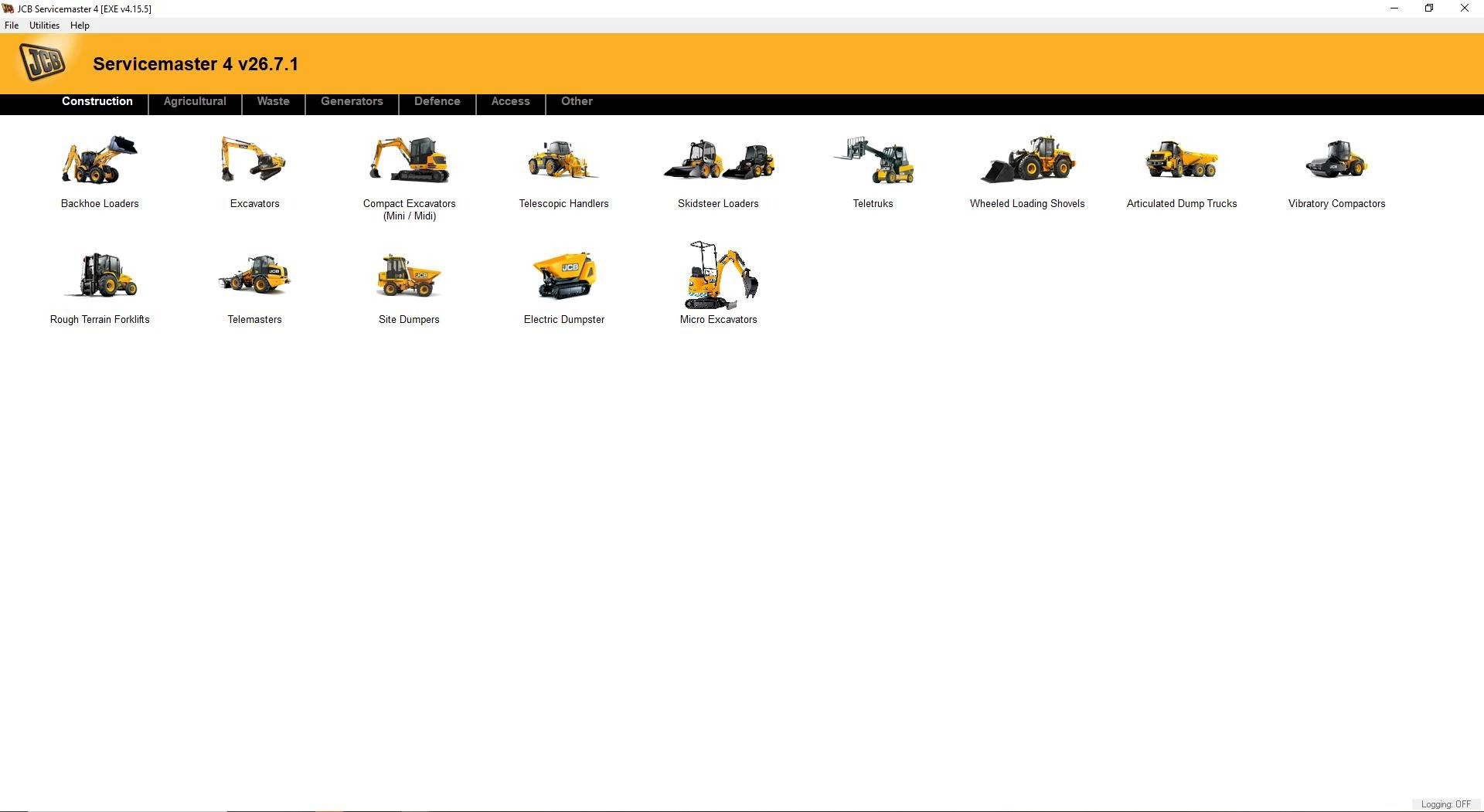
Task: Switch to the Other tab
Action: point(577,102)
